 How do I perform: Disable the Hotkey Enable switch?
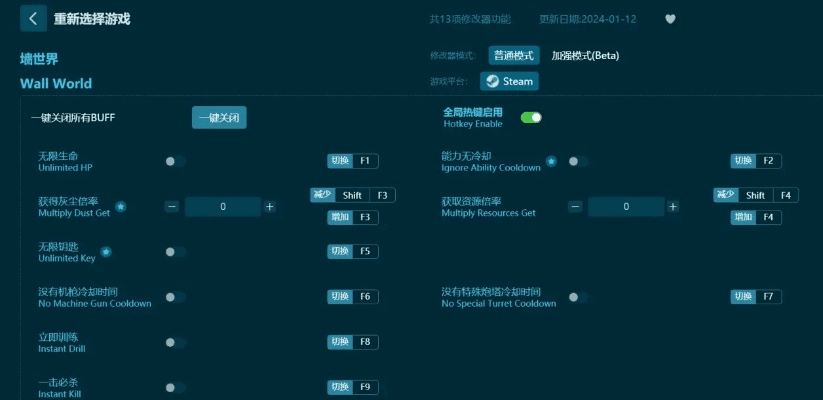[x=531, y=118]
